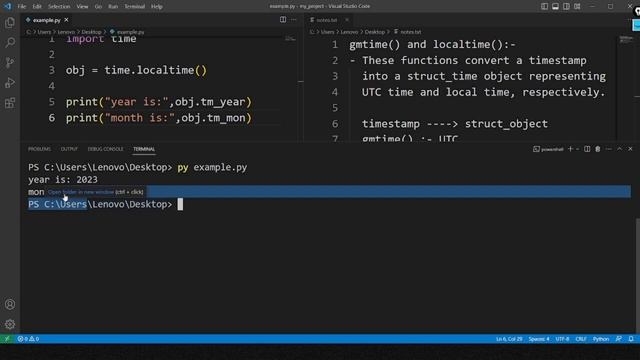Image resolution: width=640 pixels, height=360 pixels.
Task: Open the Customize Layout icon
Action: 577,6
